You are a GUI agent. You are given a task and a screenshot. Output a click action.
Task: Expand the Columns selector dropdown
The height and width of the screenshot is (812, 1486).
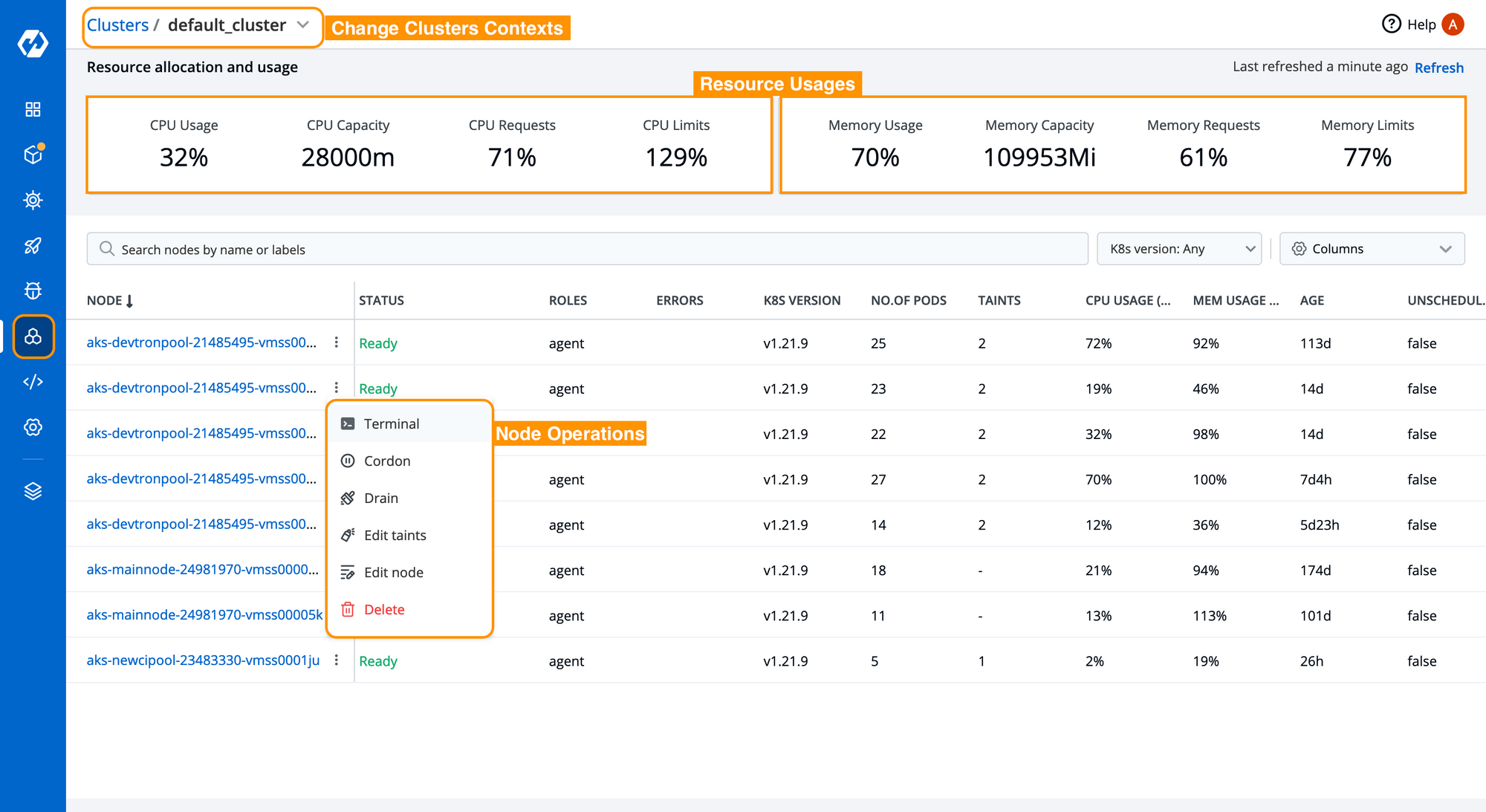pyautogui.click(x=1372, y=249)
